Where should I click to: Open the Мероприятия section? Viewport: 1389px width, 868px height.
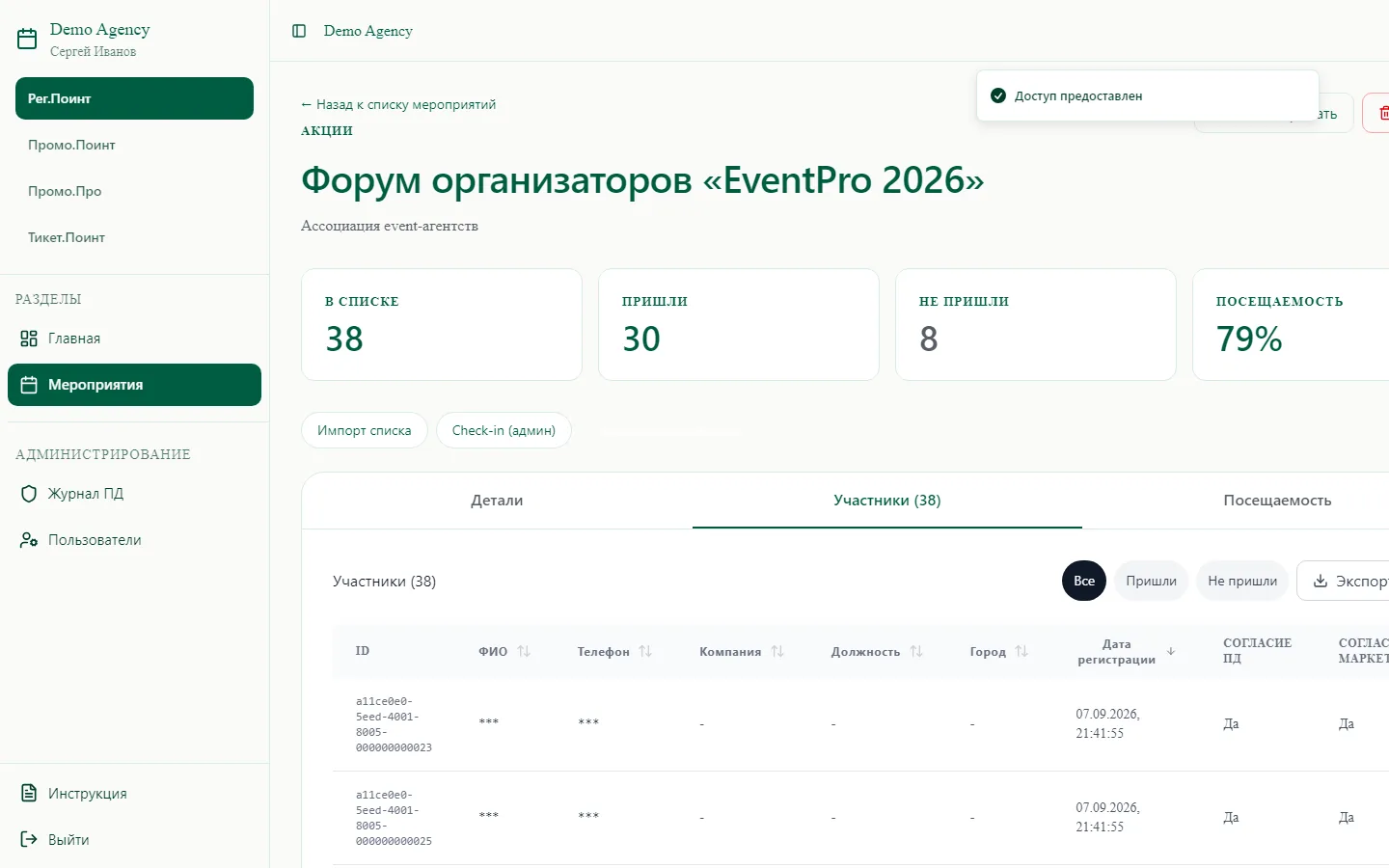click(134, 385)
